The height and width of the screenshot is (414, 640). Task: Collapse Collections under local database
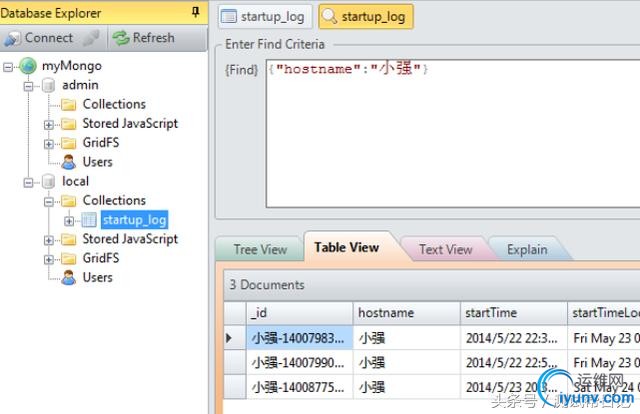pos(49,201)
